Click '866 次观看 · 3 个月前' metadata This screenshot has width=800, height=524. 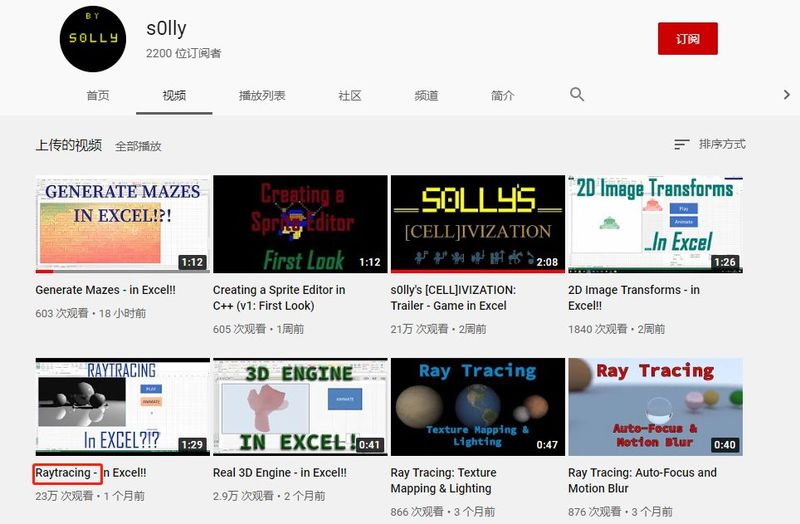[x=443, y=512]
